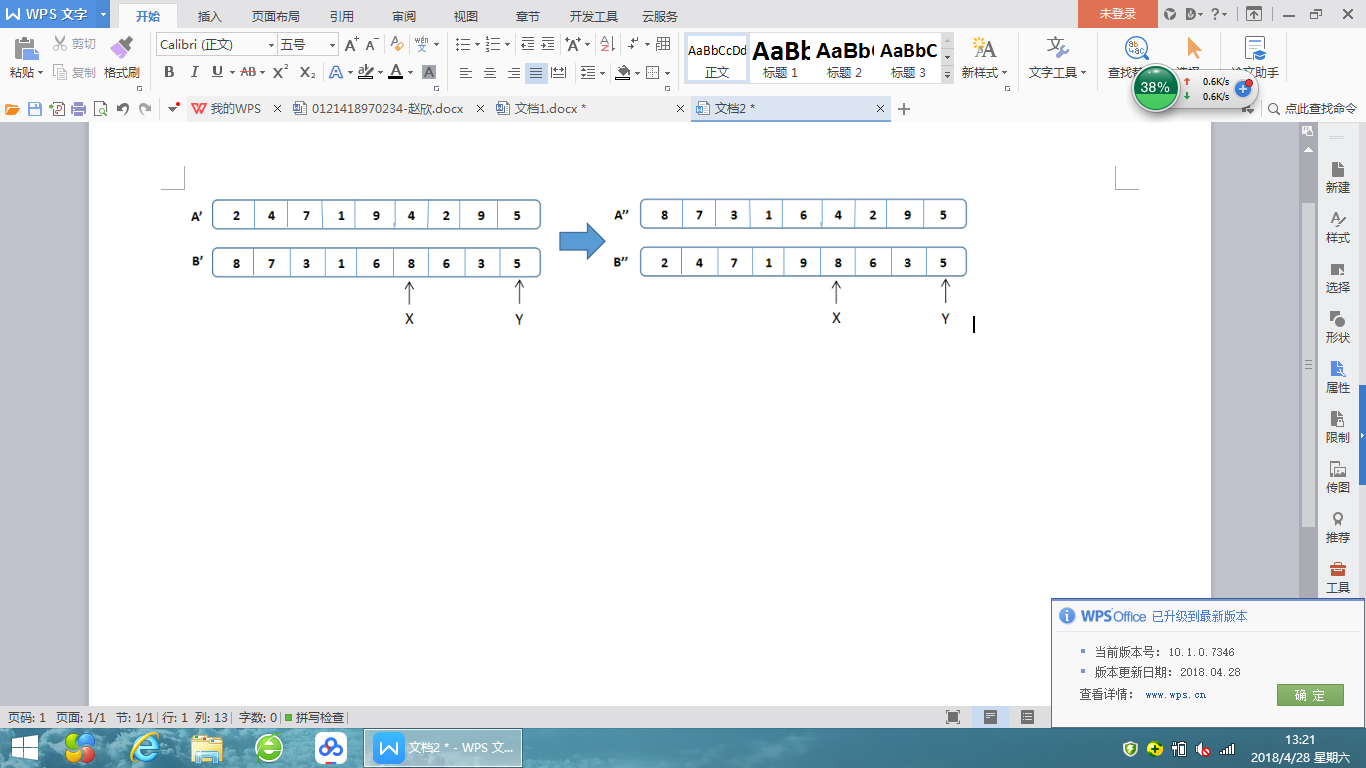Insert table via grid icon
Screen dimensions: 1366x768
pos(663,44)
